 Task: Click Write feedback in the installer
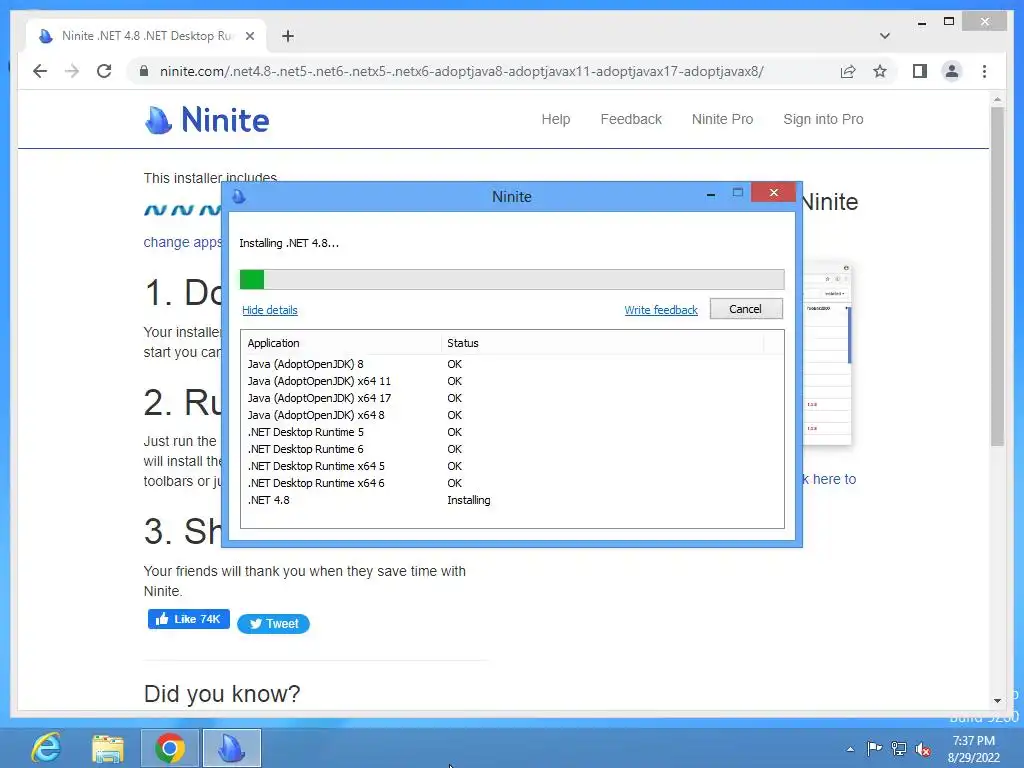[x=661, y=310]
